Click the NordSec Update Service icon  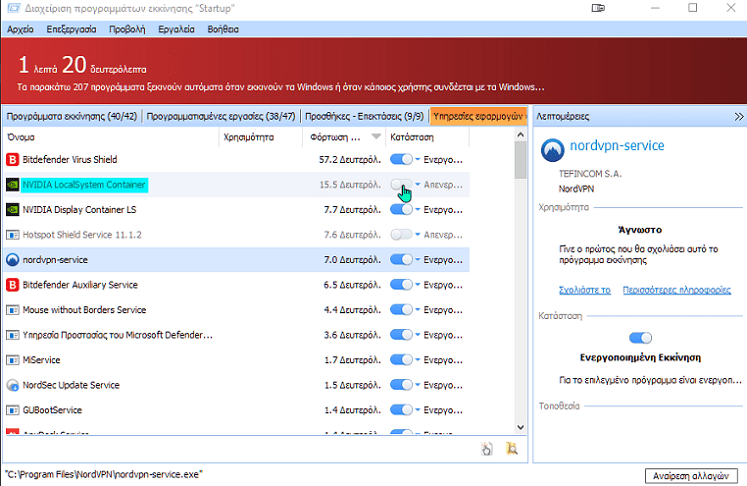click(x=12, y=385)
